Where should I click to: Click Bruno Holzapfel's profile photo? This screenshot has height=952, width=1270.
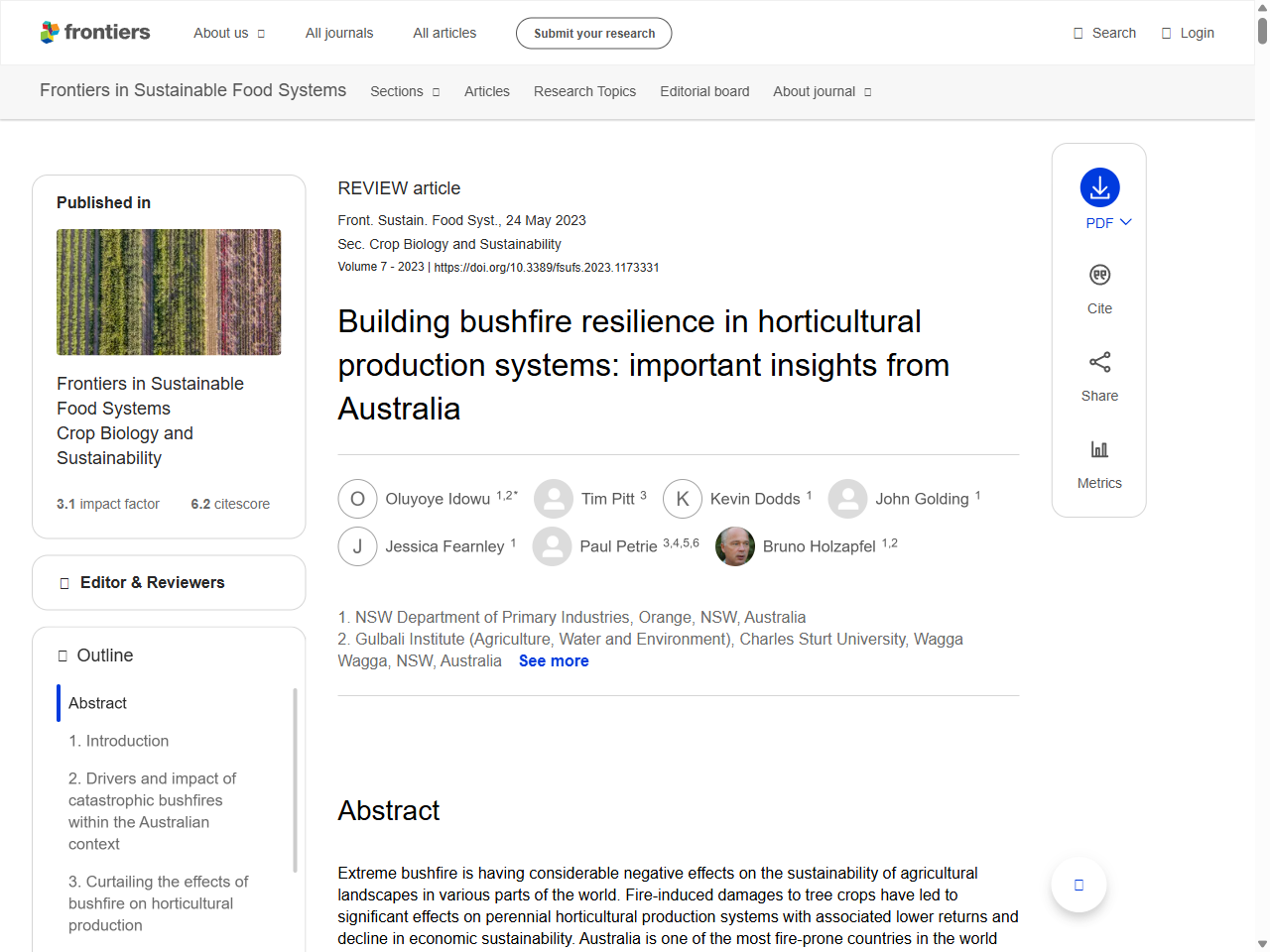735,546
